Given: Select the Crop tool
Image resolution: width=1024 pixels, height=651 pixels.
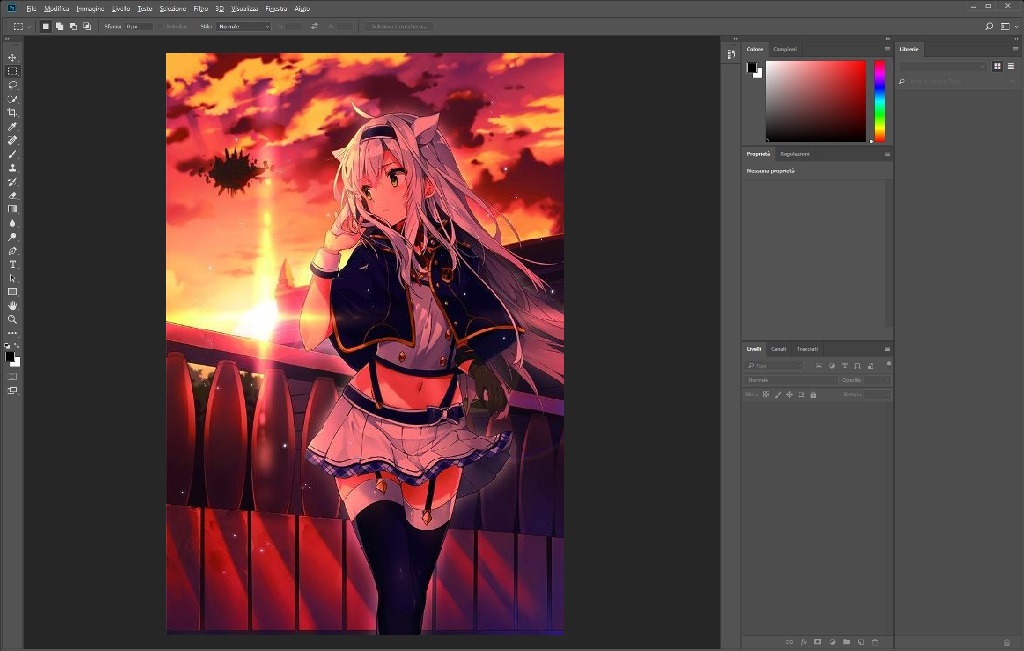Looking at the screenshot, I should pos(12,112).
